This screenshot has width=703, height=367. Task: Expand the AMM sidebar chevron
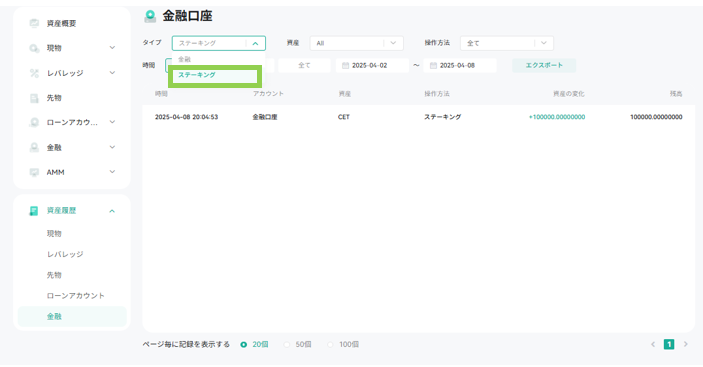coord(112,172)
